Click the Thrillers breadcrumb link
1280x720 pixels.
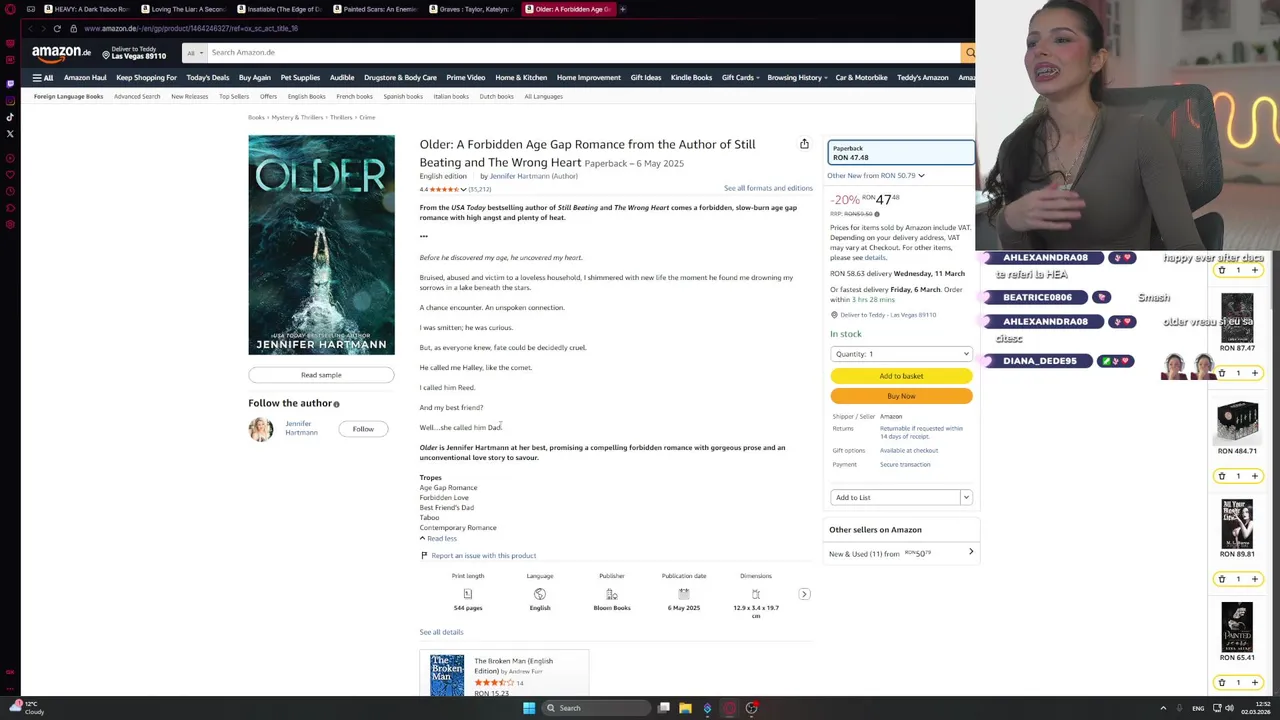point(341,118)
